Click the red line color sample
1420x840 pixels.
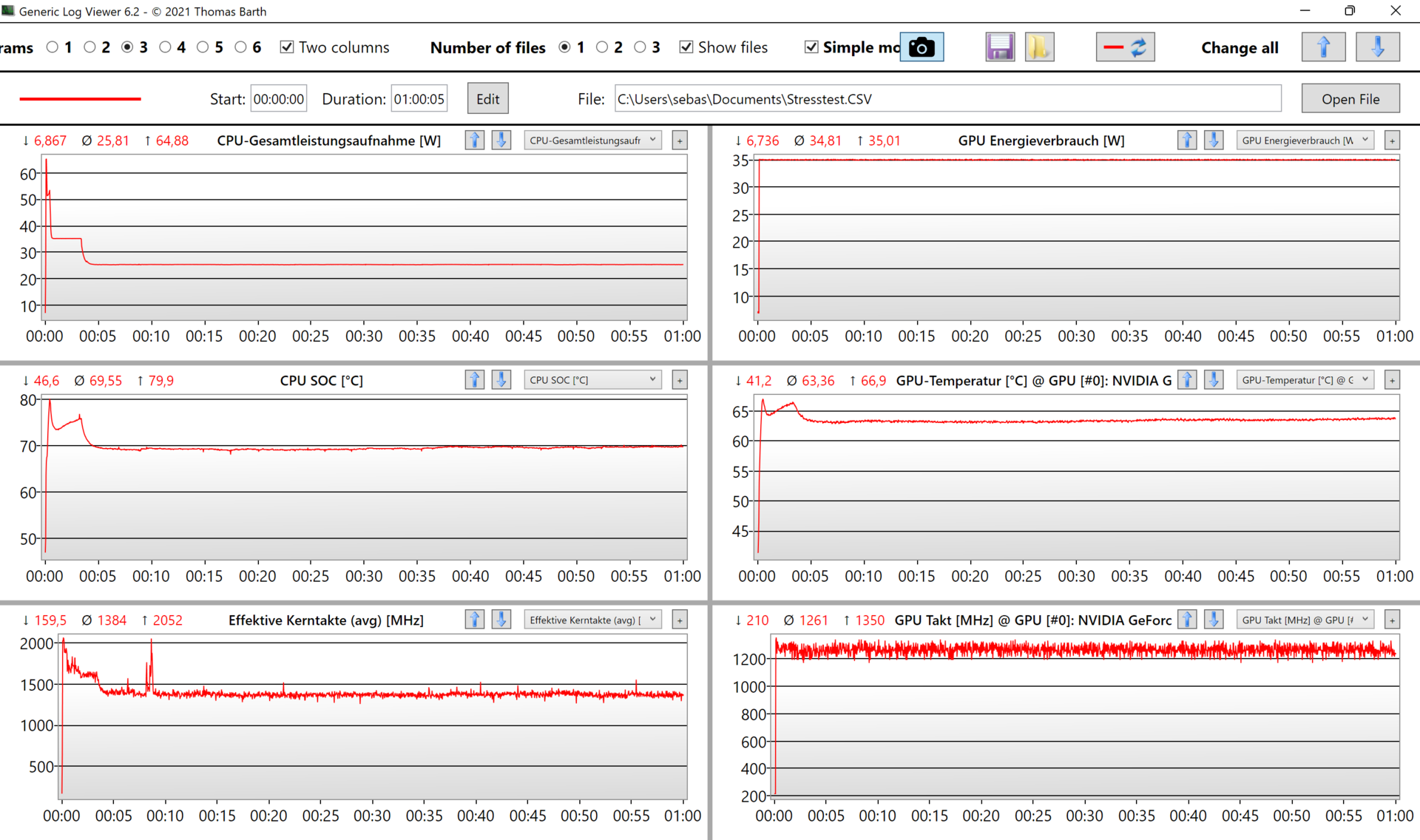[80, 99]
